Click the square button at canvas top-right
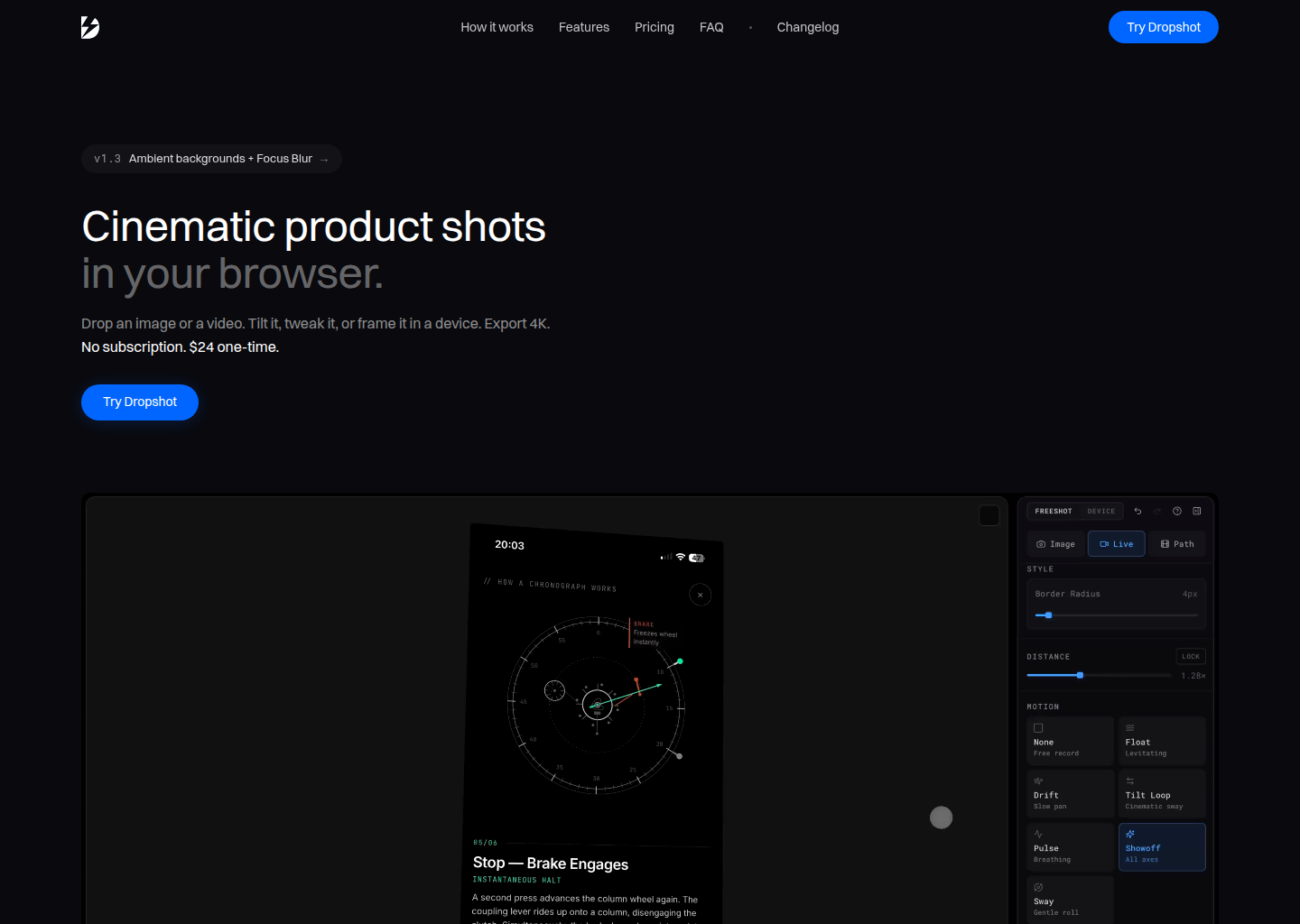This screenshot has height=924, width=1300. (989, 515)
